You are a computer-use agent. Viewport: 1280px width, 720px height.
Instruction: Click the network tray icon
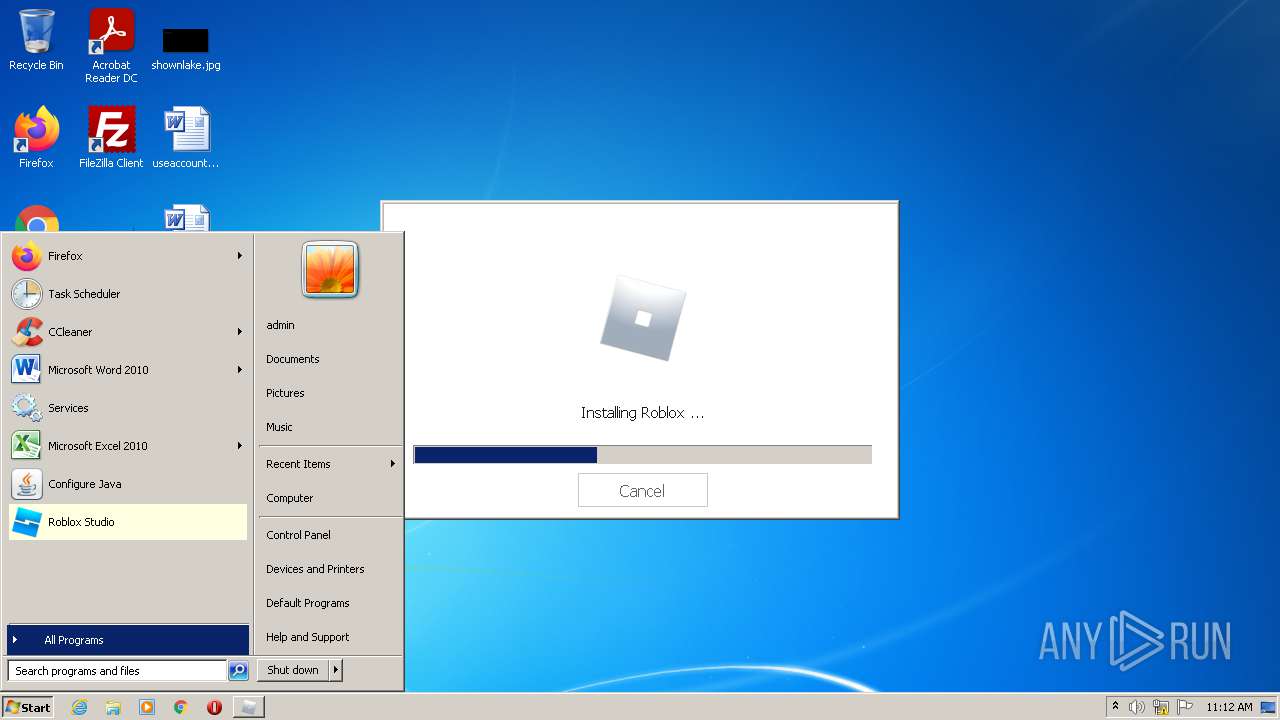pyautogui.click(x=1161, y=707)
